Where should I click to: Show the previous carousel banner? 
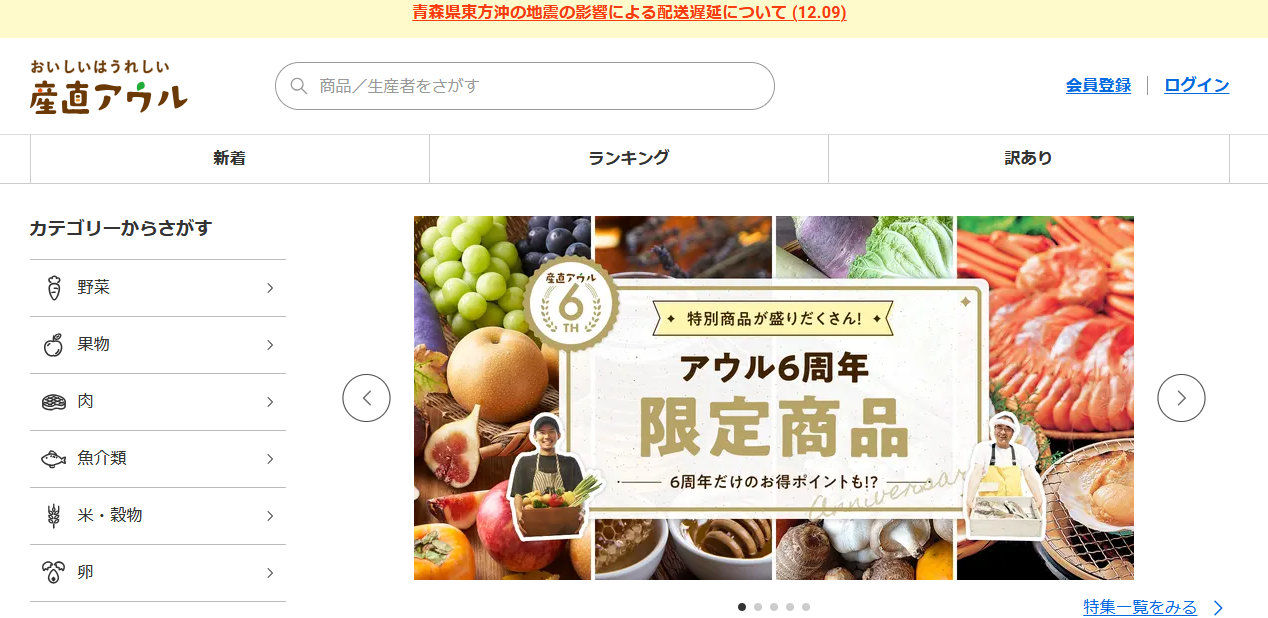(366, 398)
